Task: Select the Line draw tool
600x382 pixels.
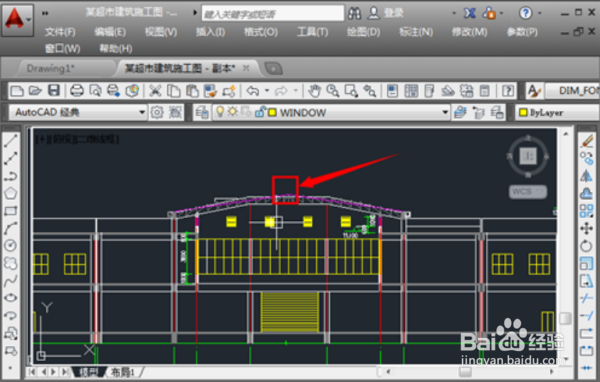Action: (x=11, y=141)
